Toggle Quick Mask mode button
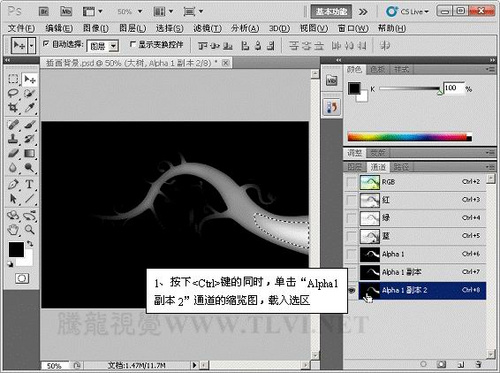 click(22, 278)
